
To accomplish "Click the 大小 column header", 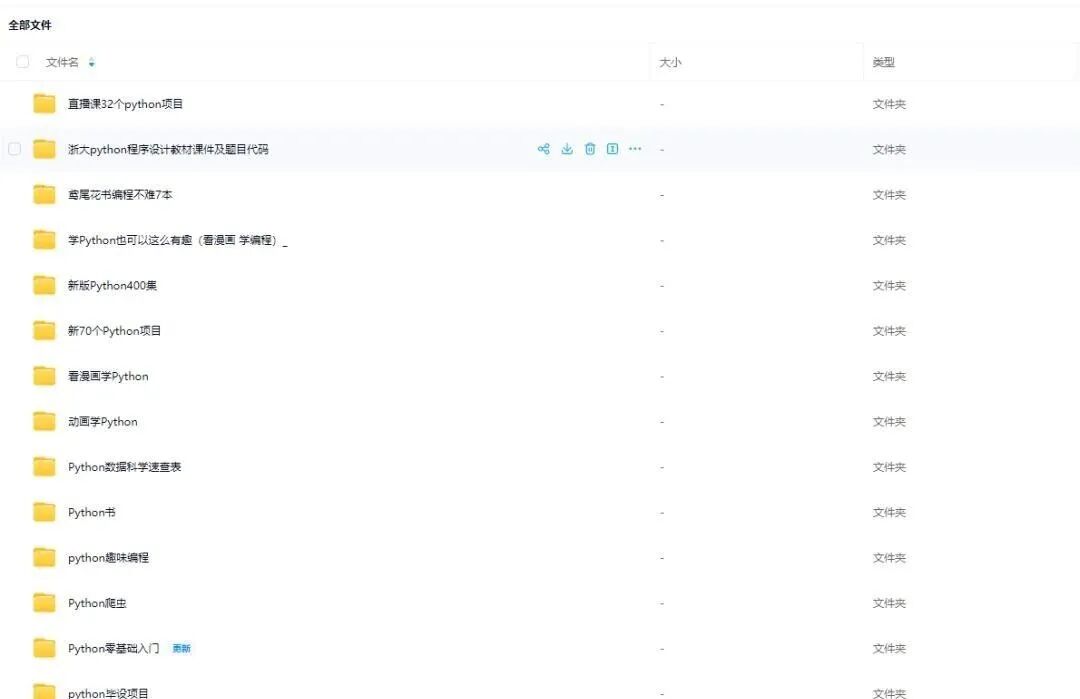I will [x=670, y=62].
